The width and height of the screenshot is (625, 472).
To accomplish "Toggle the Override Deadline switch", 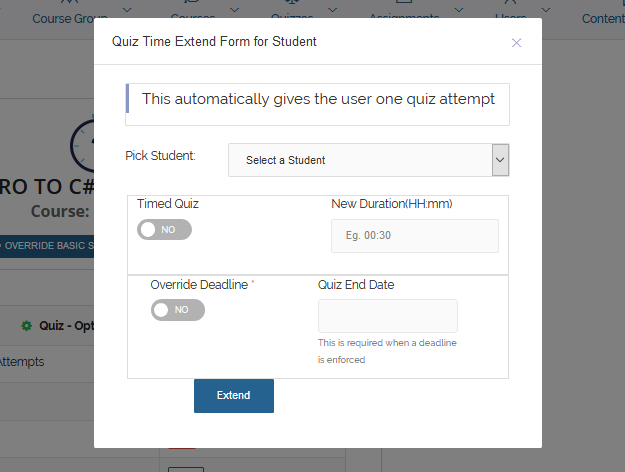I will click(x=178, y=310).
